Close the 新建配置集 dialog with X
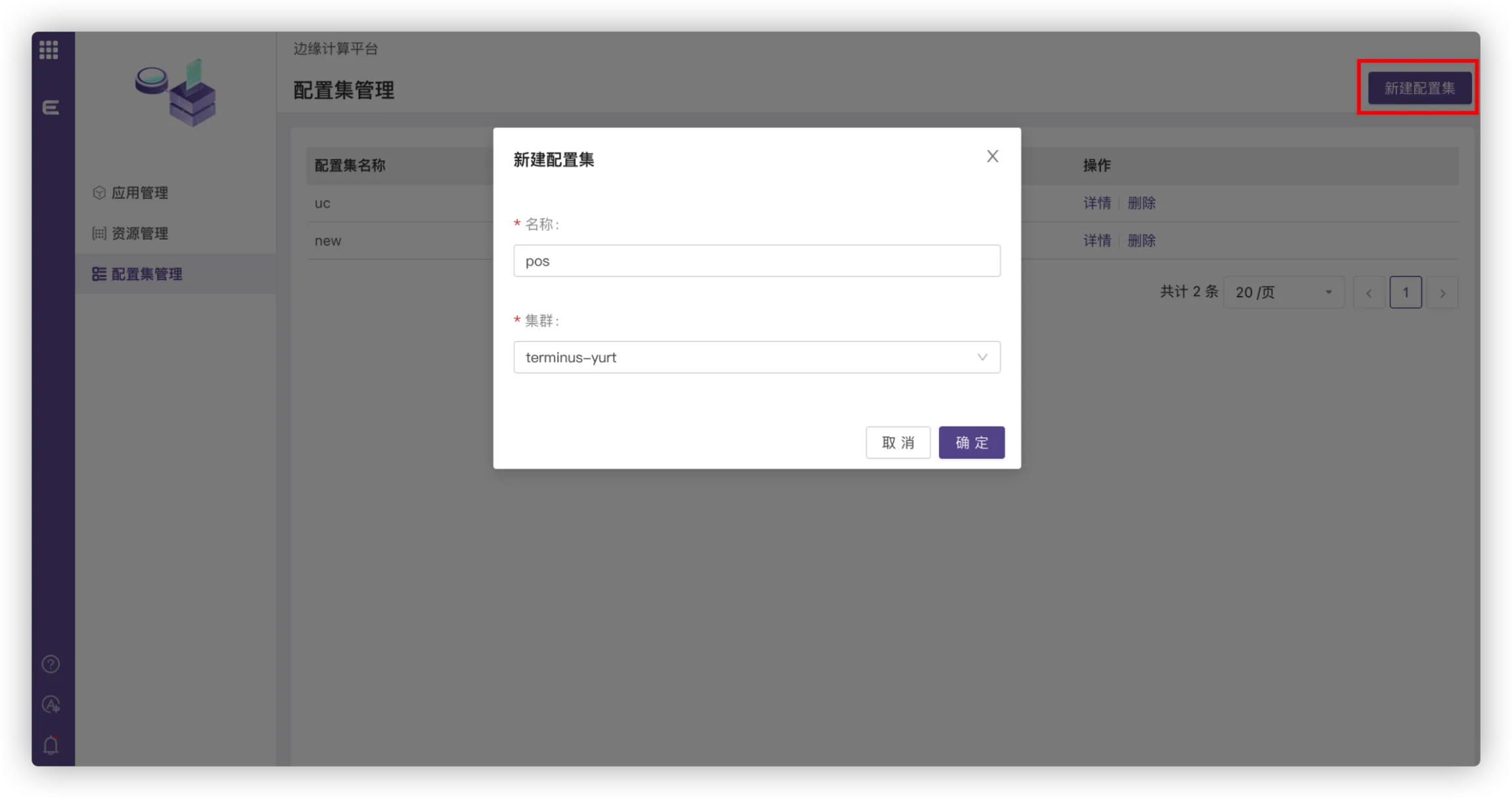The height and width of the screenshot is (798, 1512). (992, 156)
